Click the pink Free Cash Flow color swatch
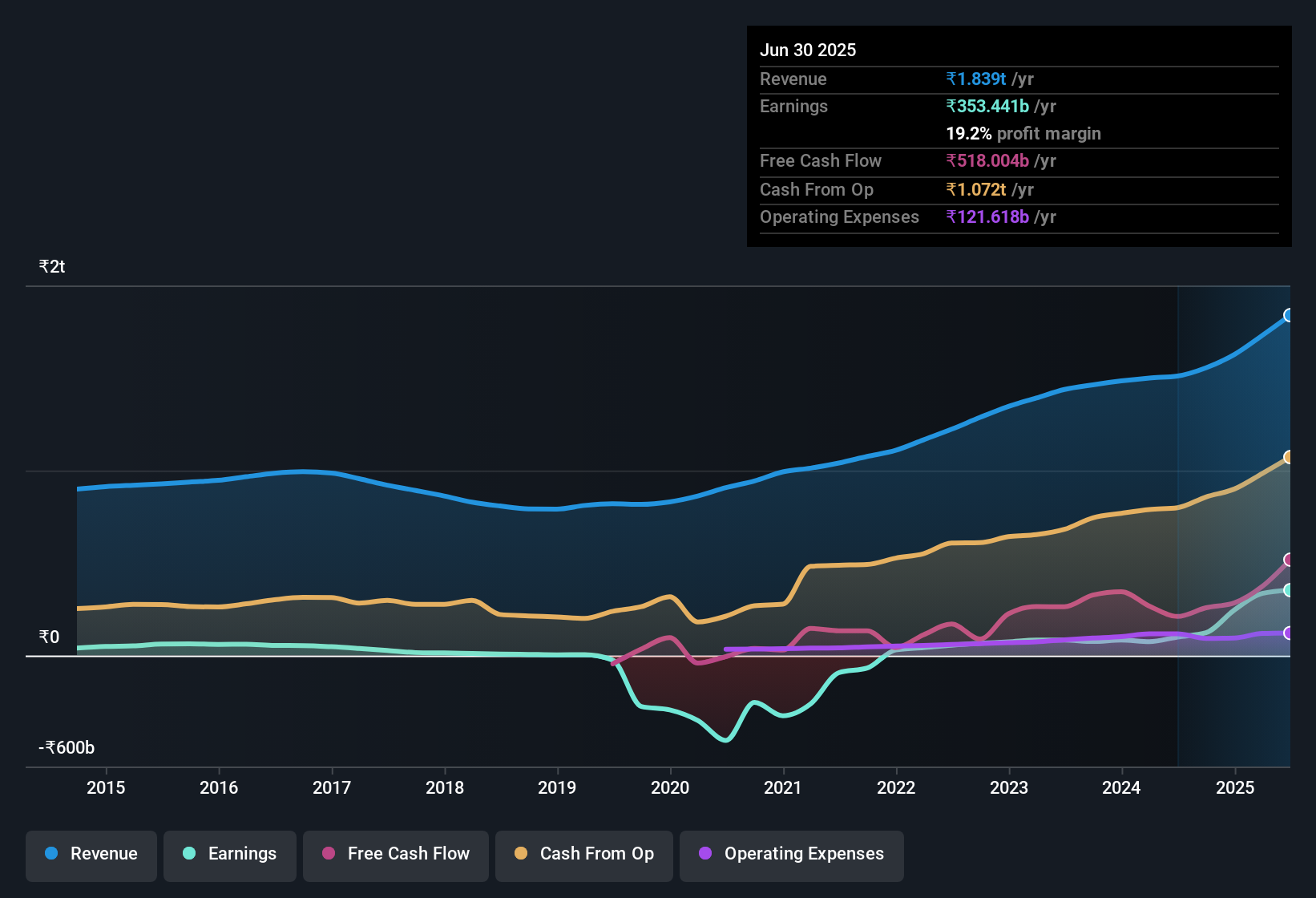The height and width of the screenshot is (898, 1316). 329,854
